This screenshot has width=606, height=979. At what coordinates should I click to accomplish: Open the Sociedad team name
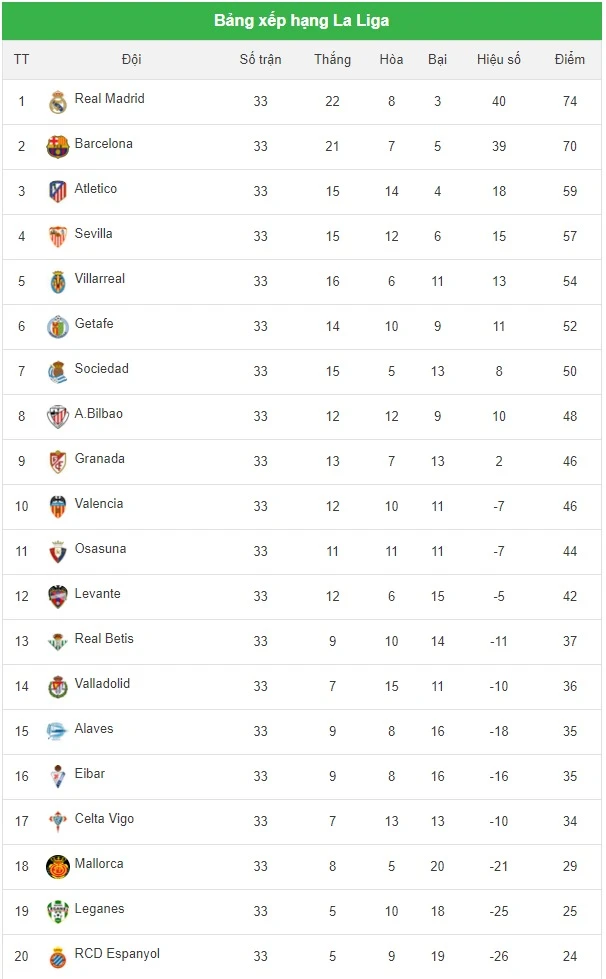(x=102, y=368)
